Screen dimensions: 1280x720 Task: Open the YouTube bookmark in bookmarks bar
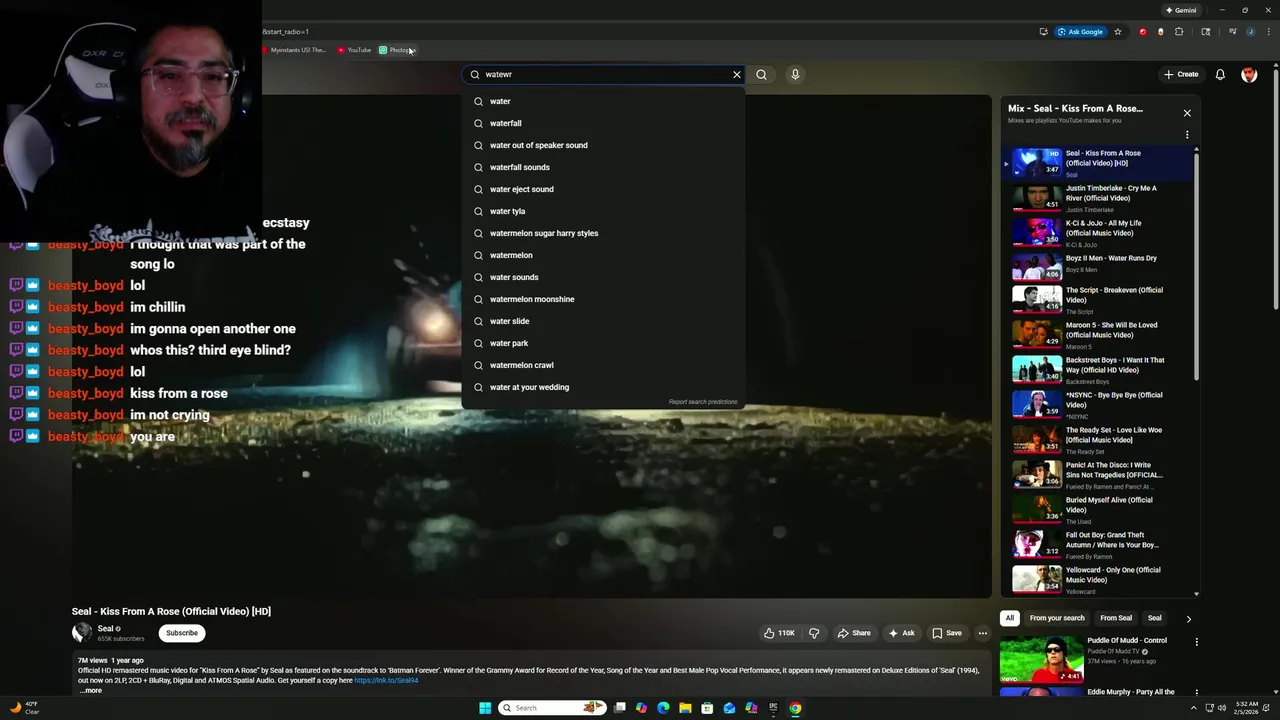pos(354,50)
